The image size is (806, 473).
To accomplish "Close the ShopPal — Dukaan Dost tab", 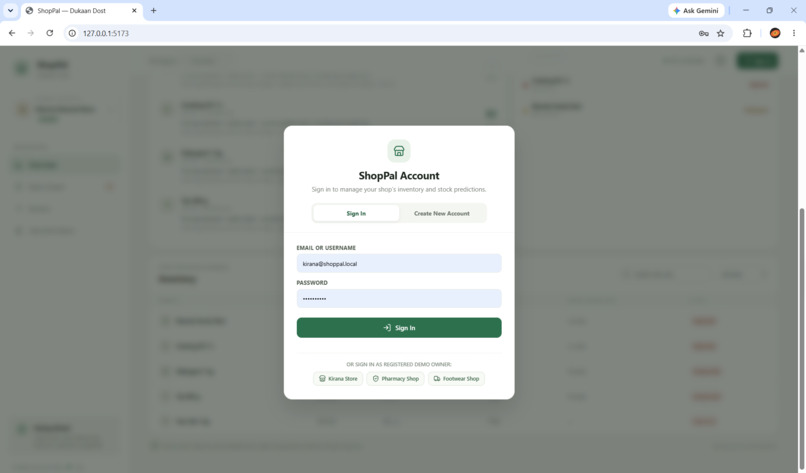I will pyautogui.click(x=134, y=10).
